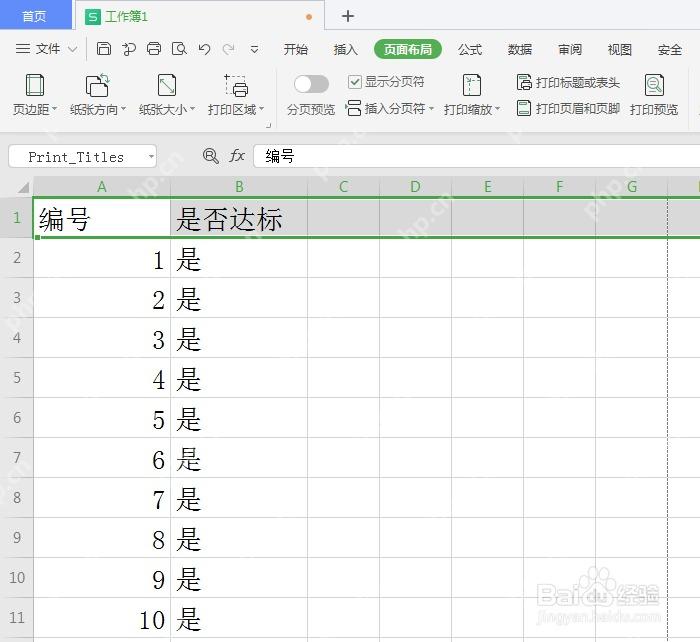Open the 数据 ribbon tab
Screen dimensions: 700x642
520,49
